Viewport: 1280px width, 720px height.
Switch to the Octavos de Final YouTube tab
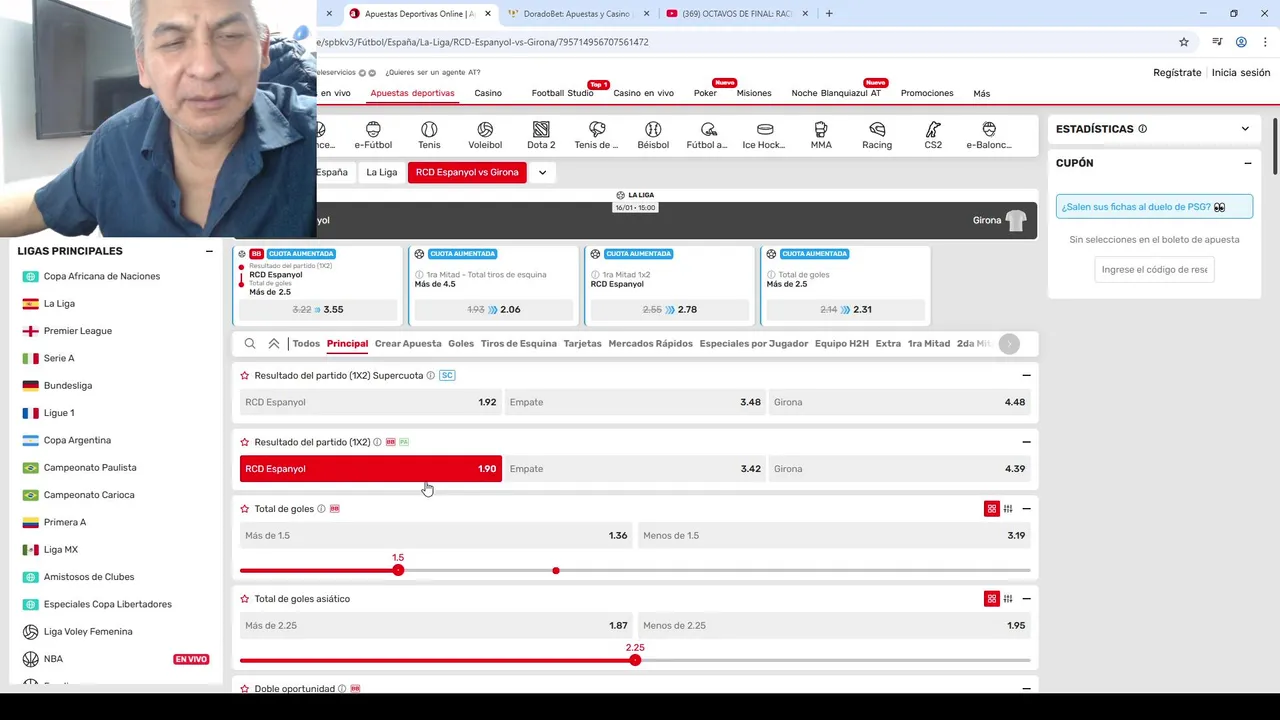[735, 14]
